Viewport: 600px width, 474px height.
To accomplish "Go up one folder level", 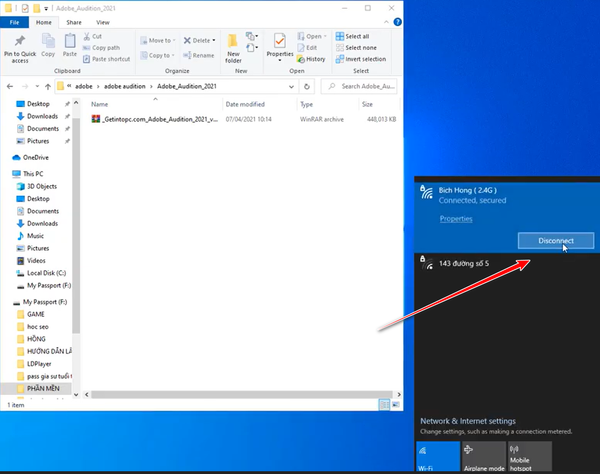I will coord(48,86).
